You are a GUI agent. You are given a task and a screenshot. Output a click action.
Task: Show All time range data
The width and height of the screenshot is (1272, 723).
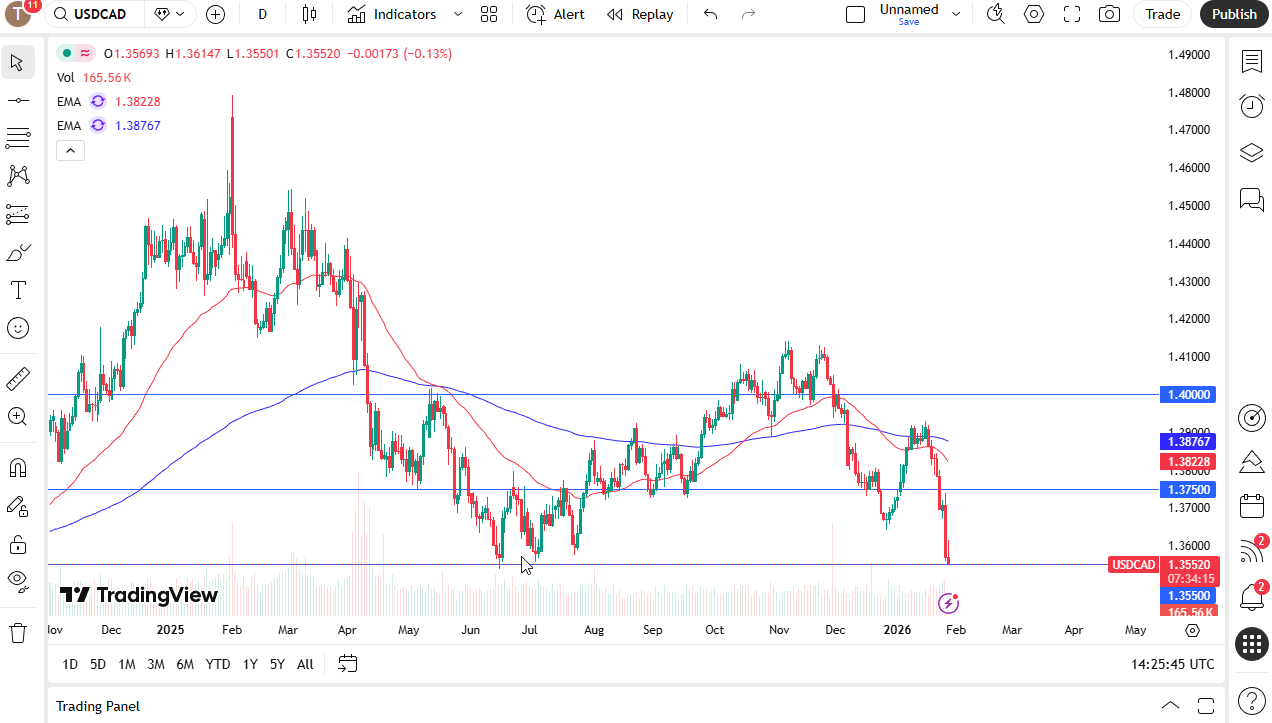click(305, 664)
